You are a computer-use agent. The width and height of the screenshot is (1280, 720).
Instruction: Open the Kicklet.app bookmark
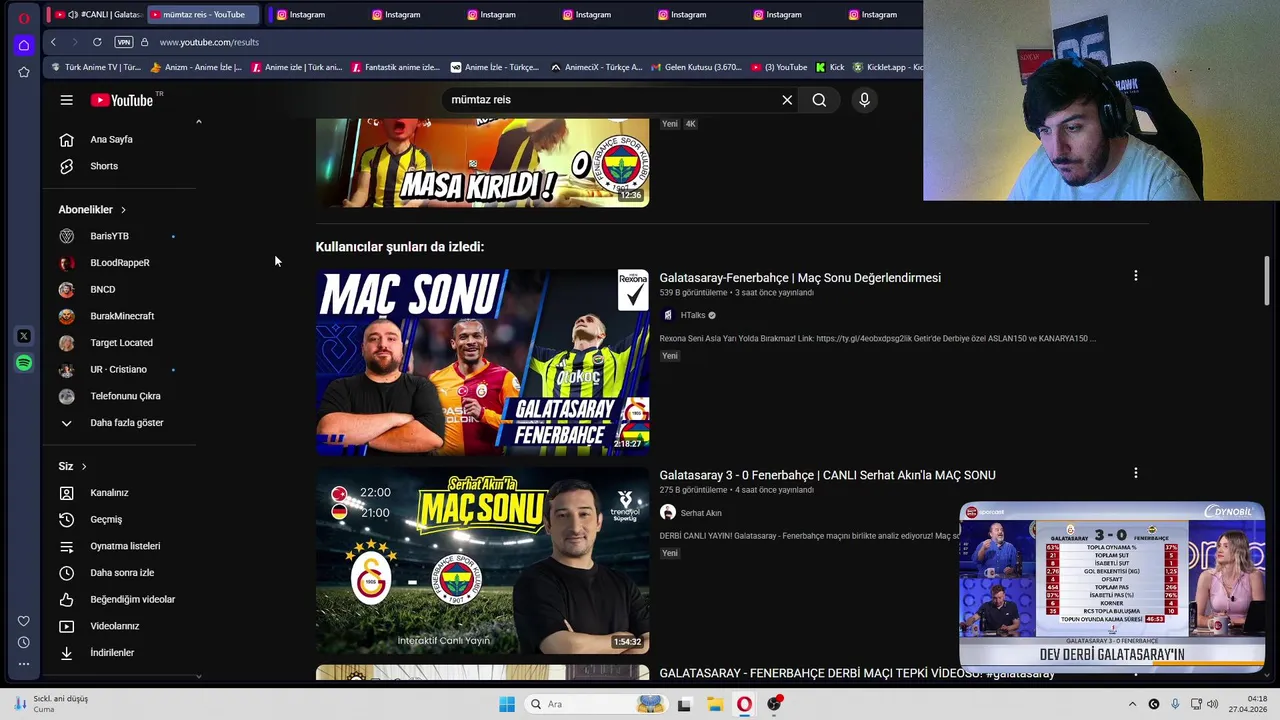(888, 67)
